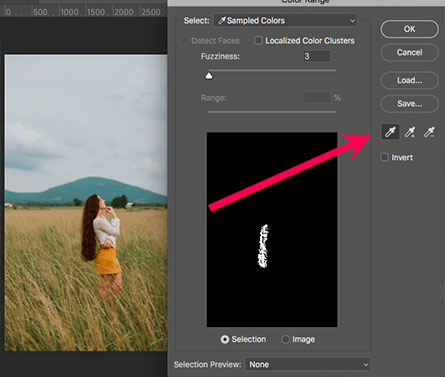Click the woman in the field photo
Screen dimensions: 445x377
(101, 245)
